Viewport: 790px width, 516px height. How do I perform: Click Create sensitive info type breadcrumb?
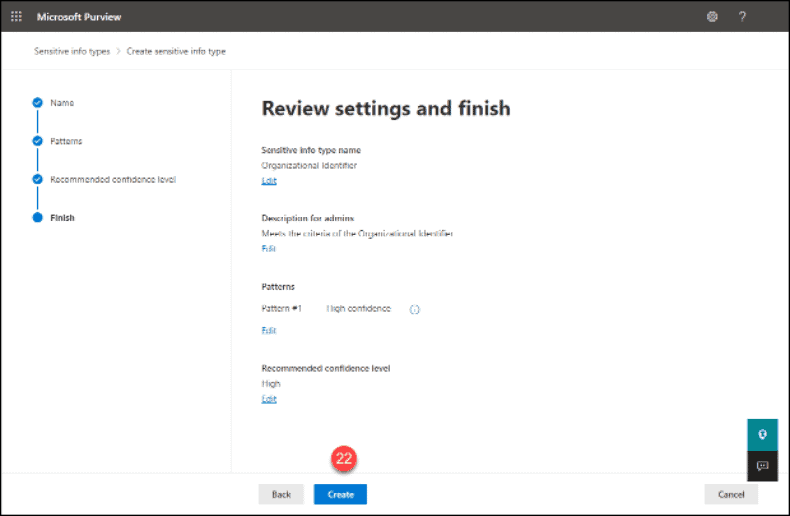coord(176,51)
